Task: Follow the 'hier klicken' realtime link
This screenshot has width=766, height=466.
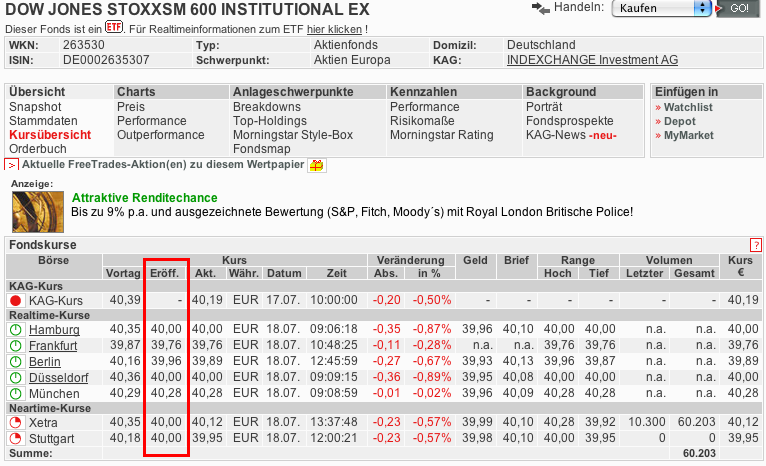Action: (334, 29)
